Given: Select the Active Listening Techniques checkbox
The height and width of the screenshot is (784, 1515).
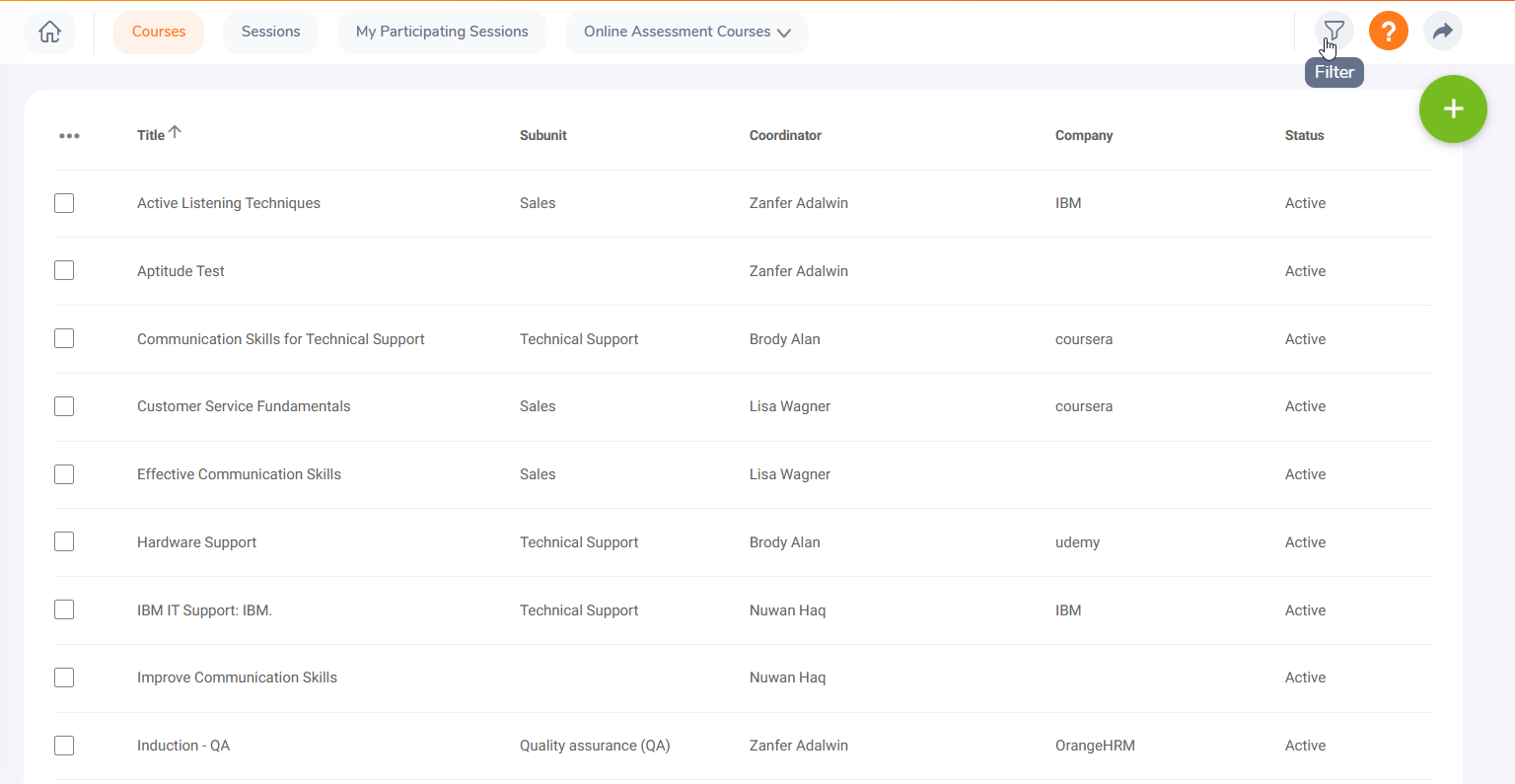Looking at the screenshot, I should [63, 202].
